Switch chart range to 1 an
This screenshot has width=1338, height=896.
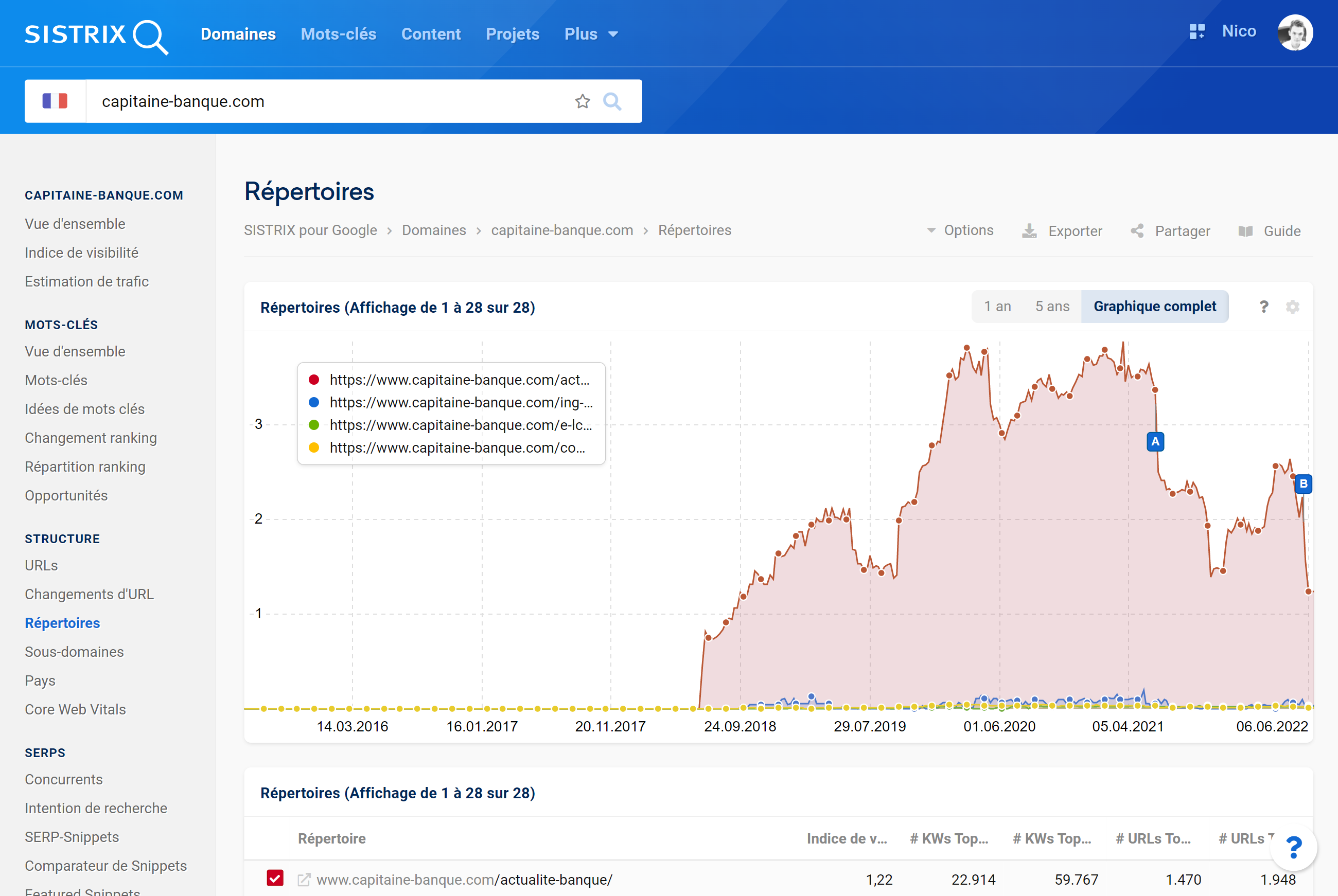[997, 306]
